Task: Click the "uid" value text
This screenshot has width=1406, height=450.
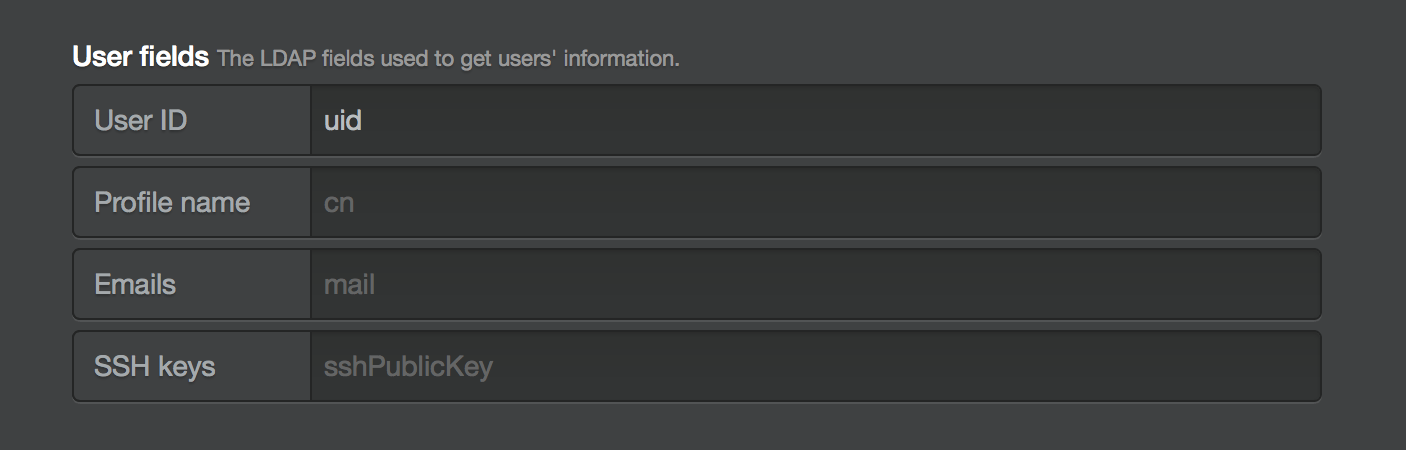Action: [342, 121]
